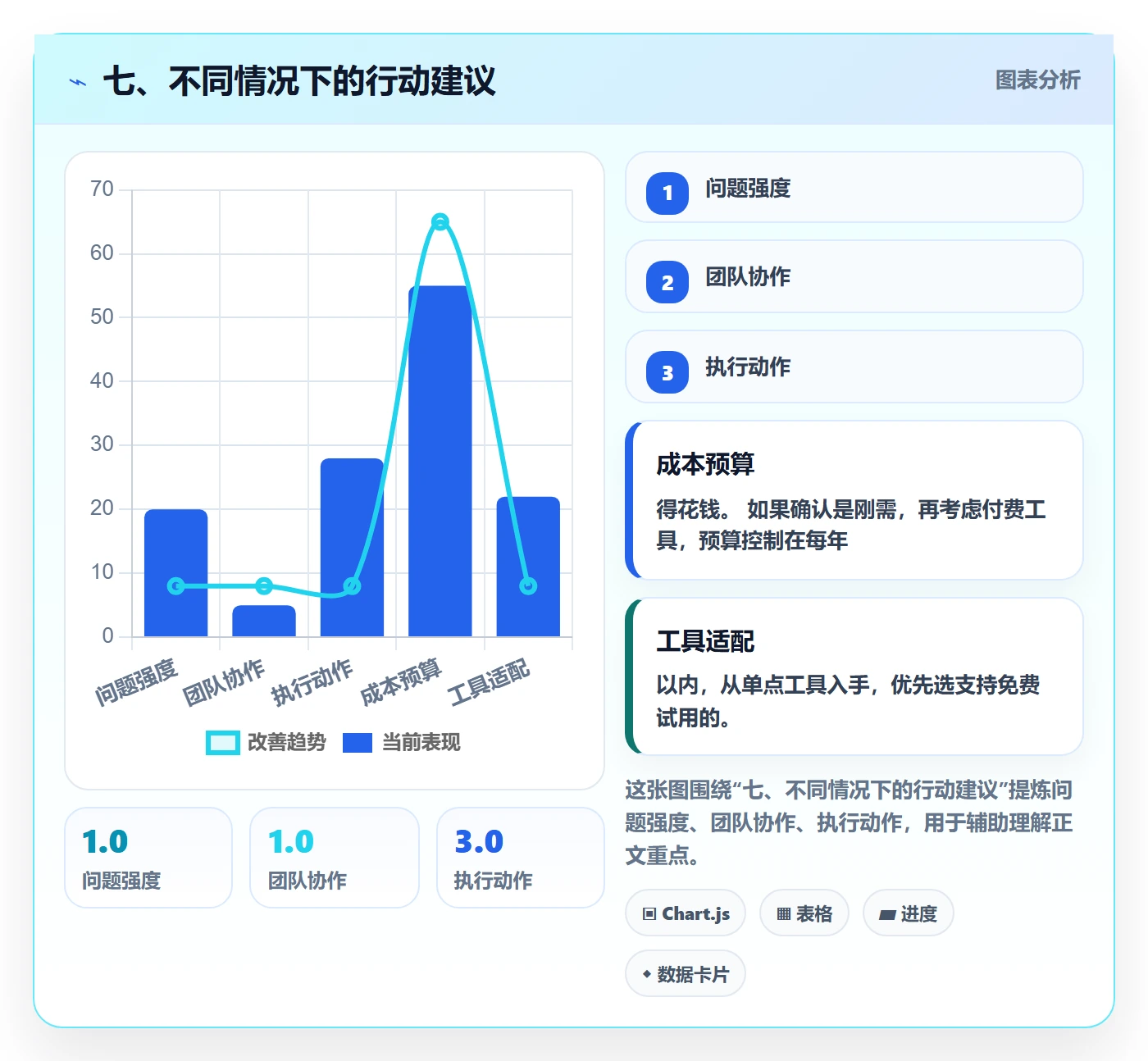Toggle the 改善趋势 legend swatch
Screen dimensions: 1148x1061
(222, 742)
